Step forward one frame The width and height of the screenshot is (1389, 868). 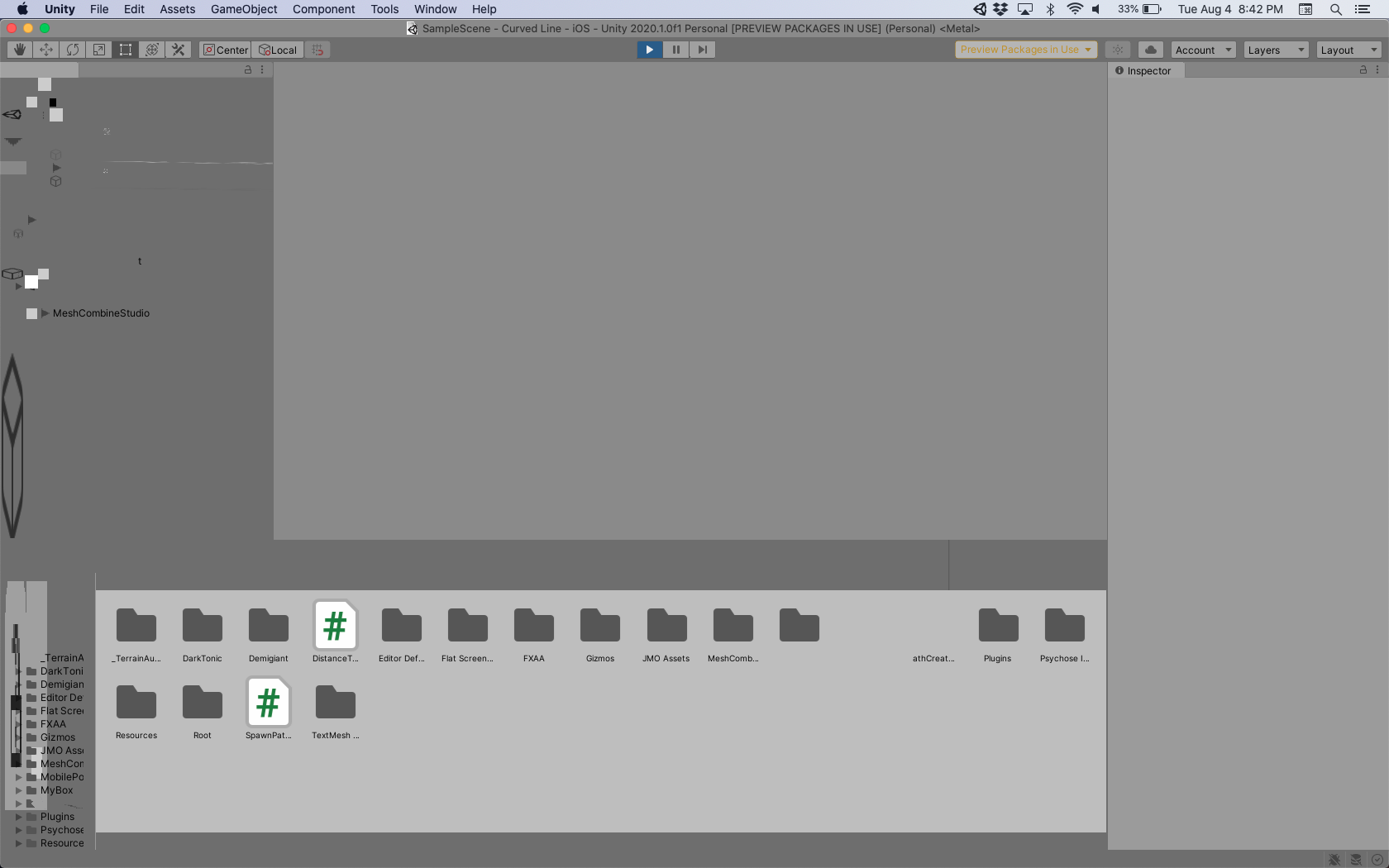703,50
